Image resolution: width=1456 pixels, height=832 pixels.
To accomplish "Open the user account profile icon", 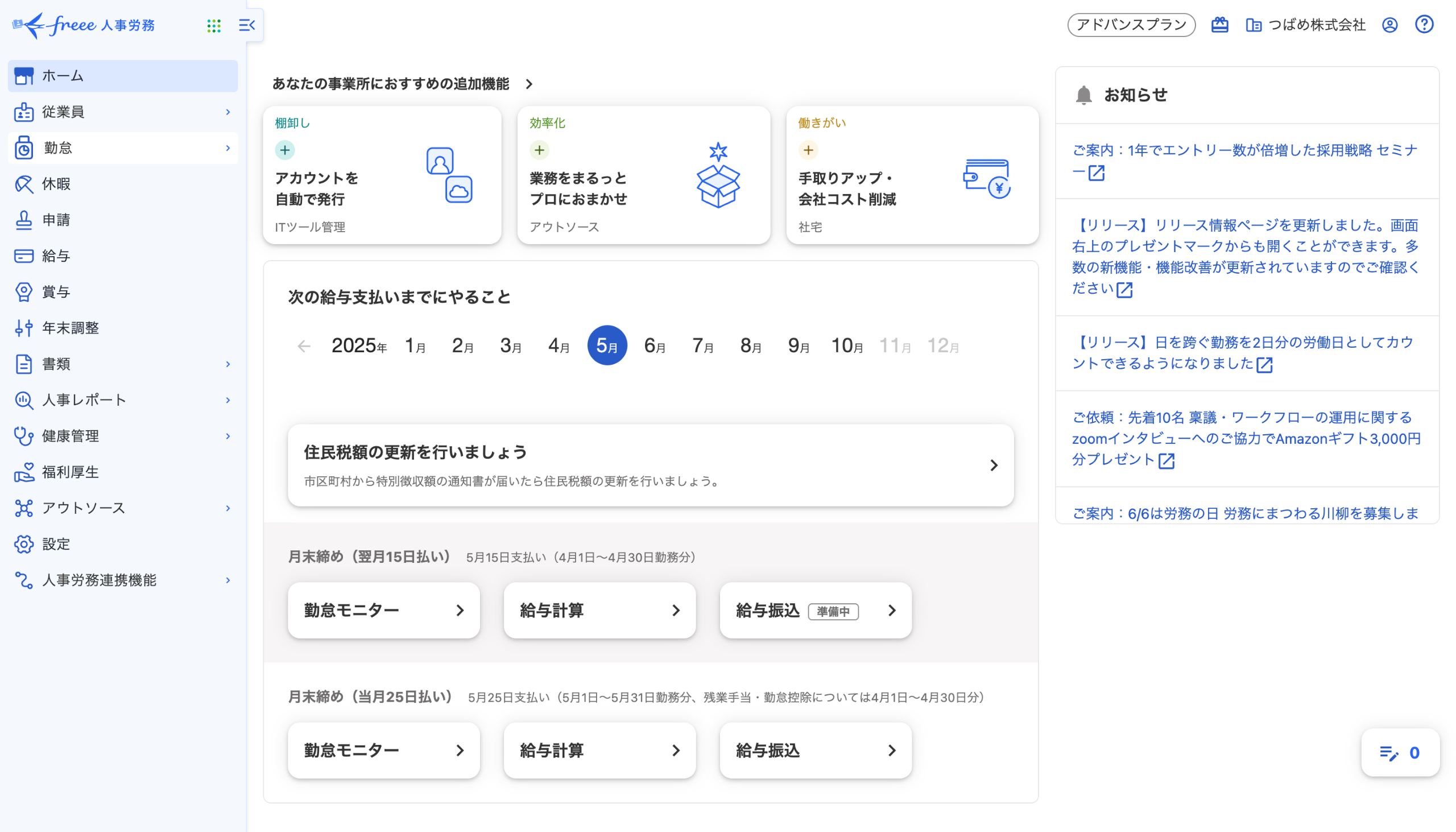I will (x=1389, y=24).
